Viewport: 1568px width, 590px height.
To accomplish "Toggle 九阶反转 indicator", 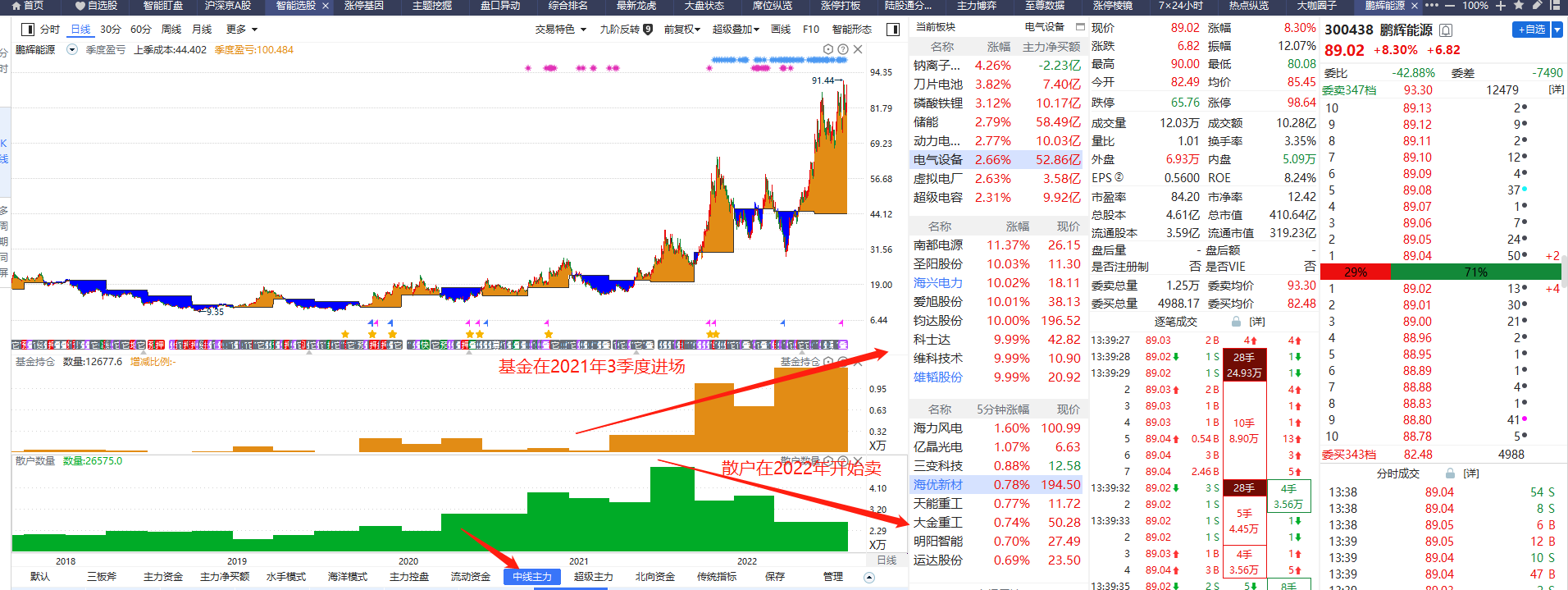I will click(619, 30).
